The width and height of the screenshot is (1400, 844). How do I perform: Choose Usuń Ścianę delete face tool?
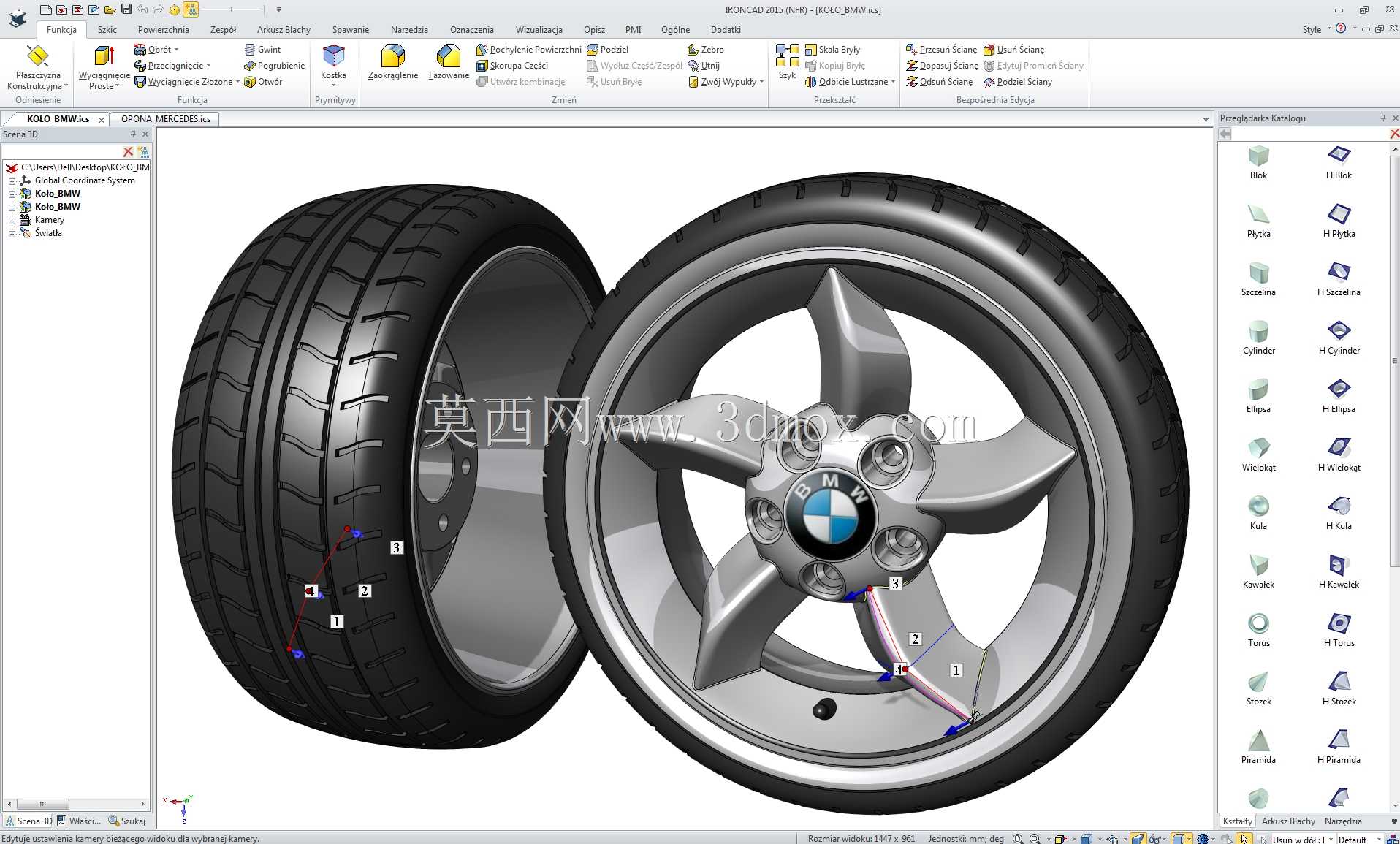(x=1013, y=50)
